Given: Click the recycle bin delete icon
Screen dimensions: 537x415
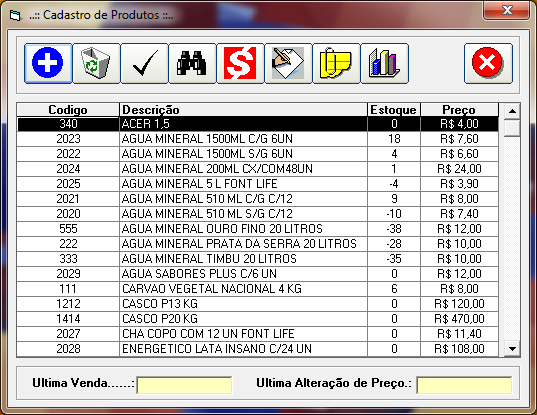Looking at the screenshot, I should (96, 63).
